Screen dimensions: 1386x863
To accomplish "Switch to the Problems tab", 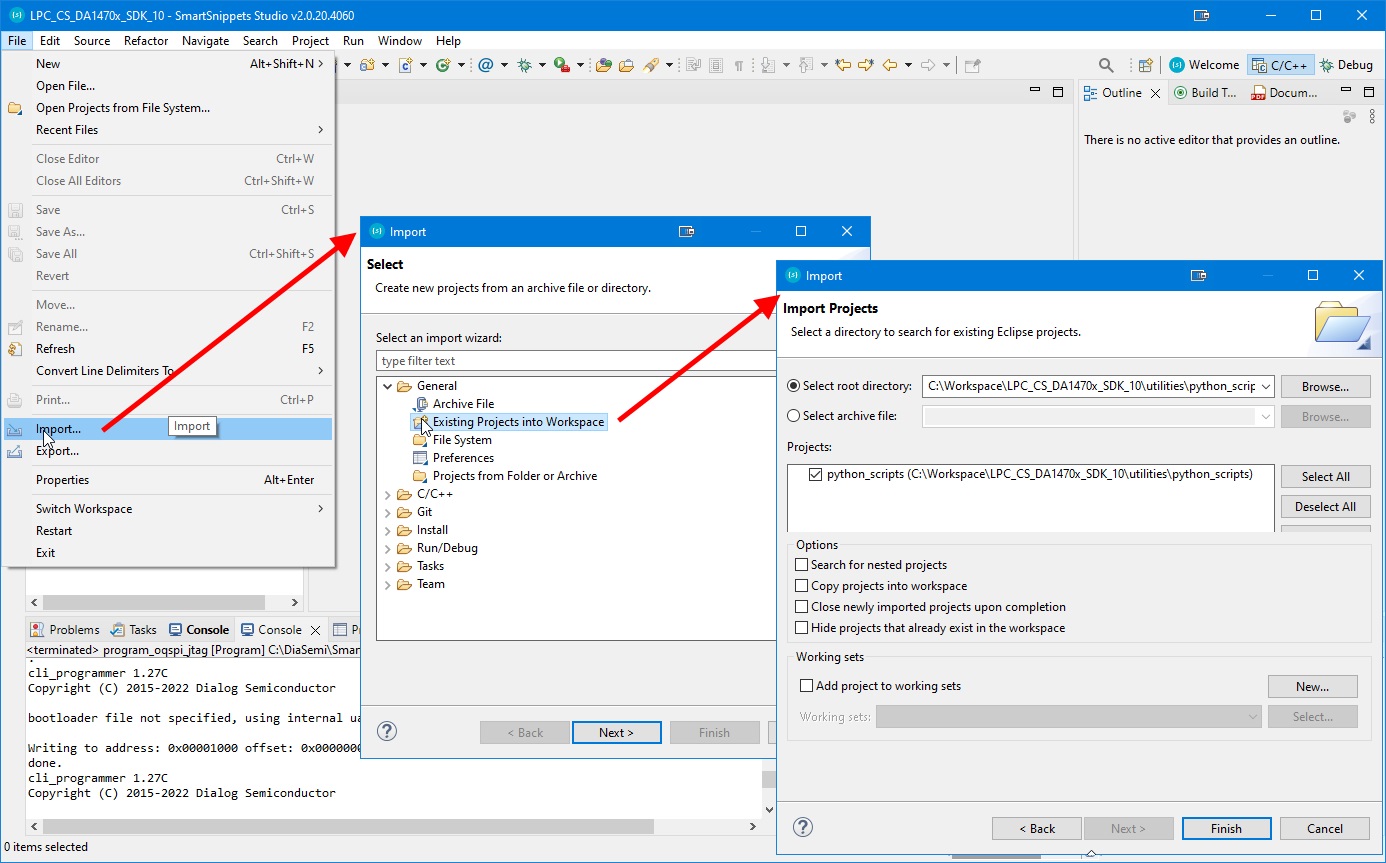I will tap(65, 630).
